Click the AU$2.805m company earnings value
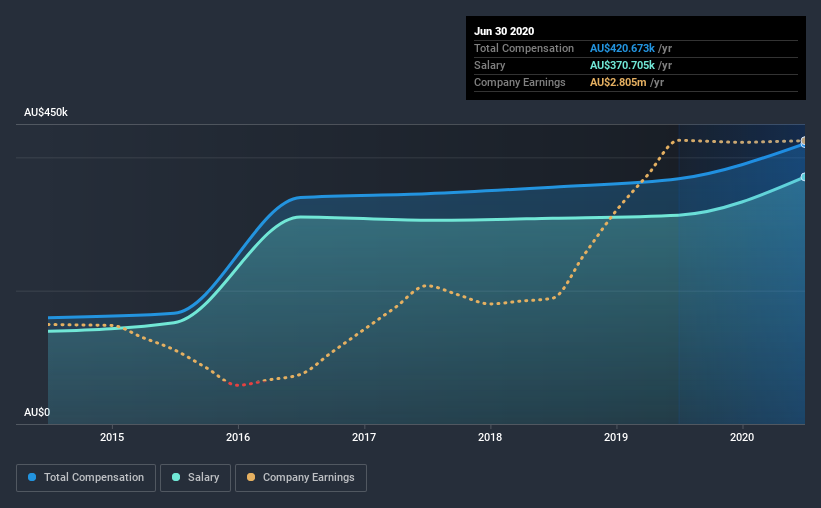Screen dimensions: 821x508 (618, 82)
